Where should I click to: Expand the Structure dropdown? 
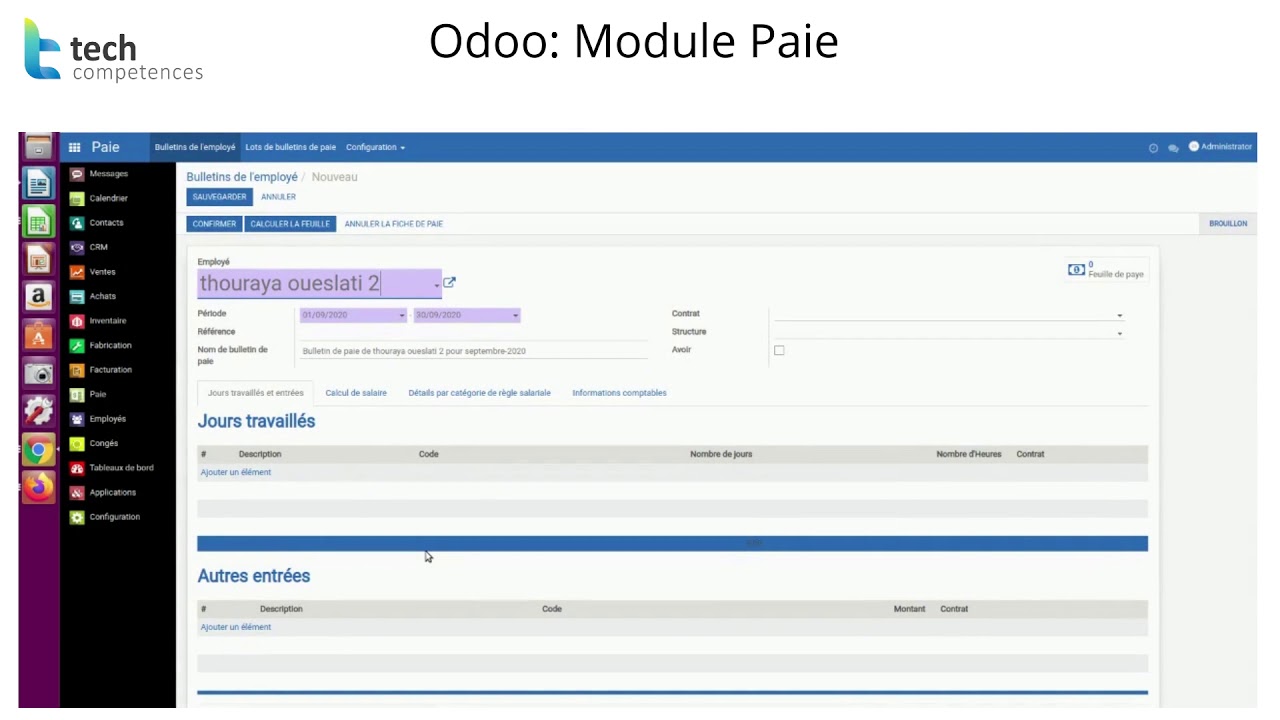pyautogui.click(x=1120, y=334)
